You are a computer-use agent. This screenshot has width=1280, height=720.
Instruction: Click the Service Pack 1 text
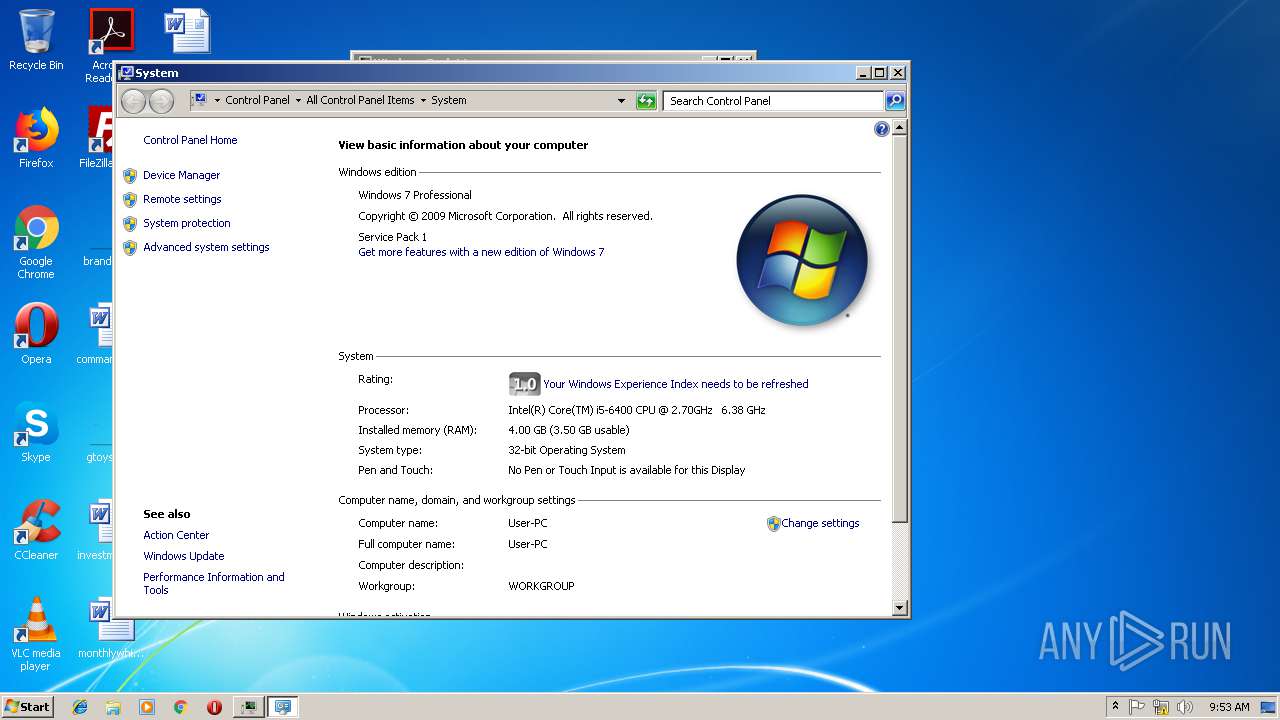[392, 237]
